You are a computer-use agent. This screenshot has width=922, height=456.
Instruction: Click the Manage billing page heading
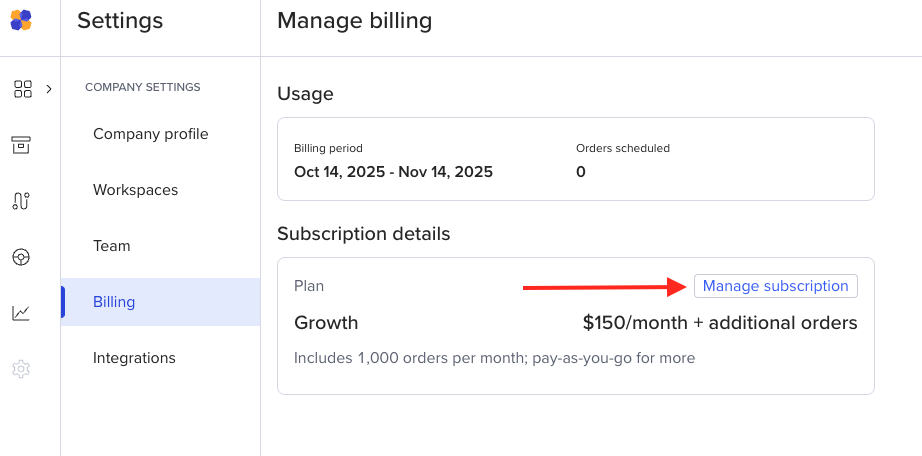pyautogui.click(x=355, y=21)
